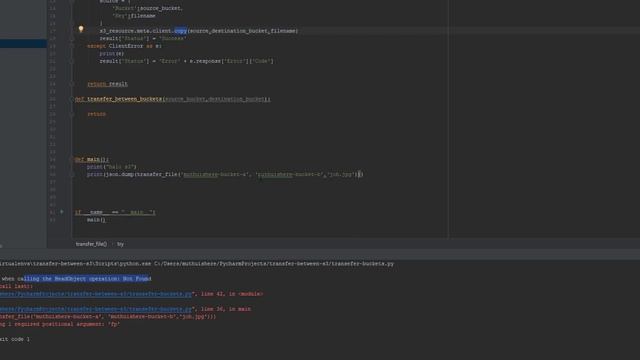Click the main() call on last line
The height and width of the screenshot is (360, 640).
tap(96, 220)
